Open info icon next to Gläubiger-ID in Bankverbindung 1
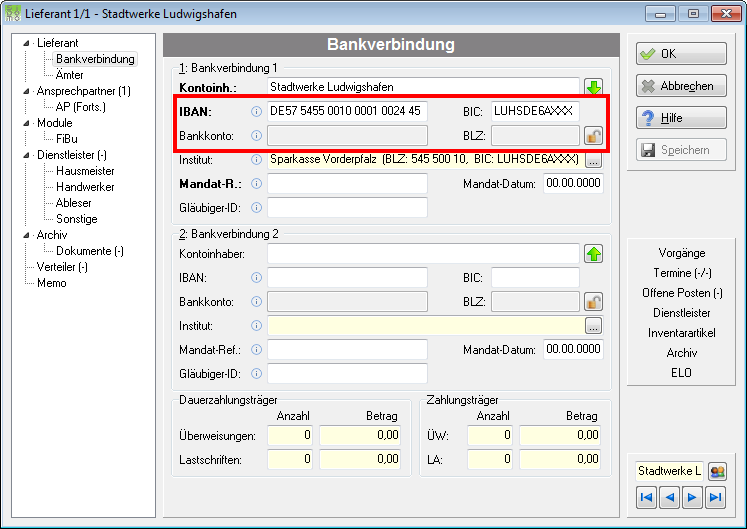 256,208
